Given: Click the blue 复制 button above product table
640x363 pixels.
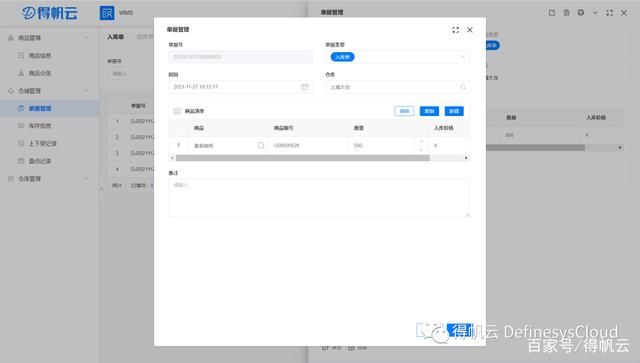Looking at the screenshot, I should [x=429, y=111].
